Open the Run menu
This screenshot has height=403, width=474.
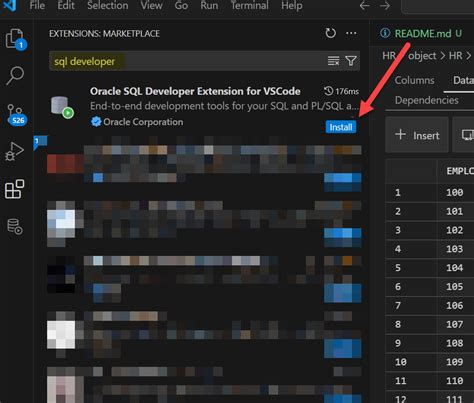tap(209, 5)
